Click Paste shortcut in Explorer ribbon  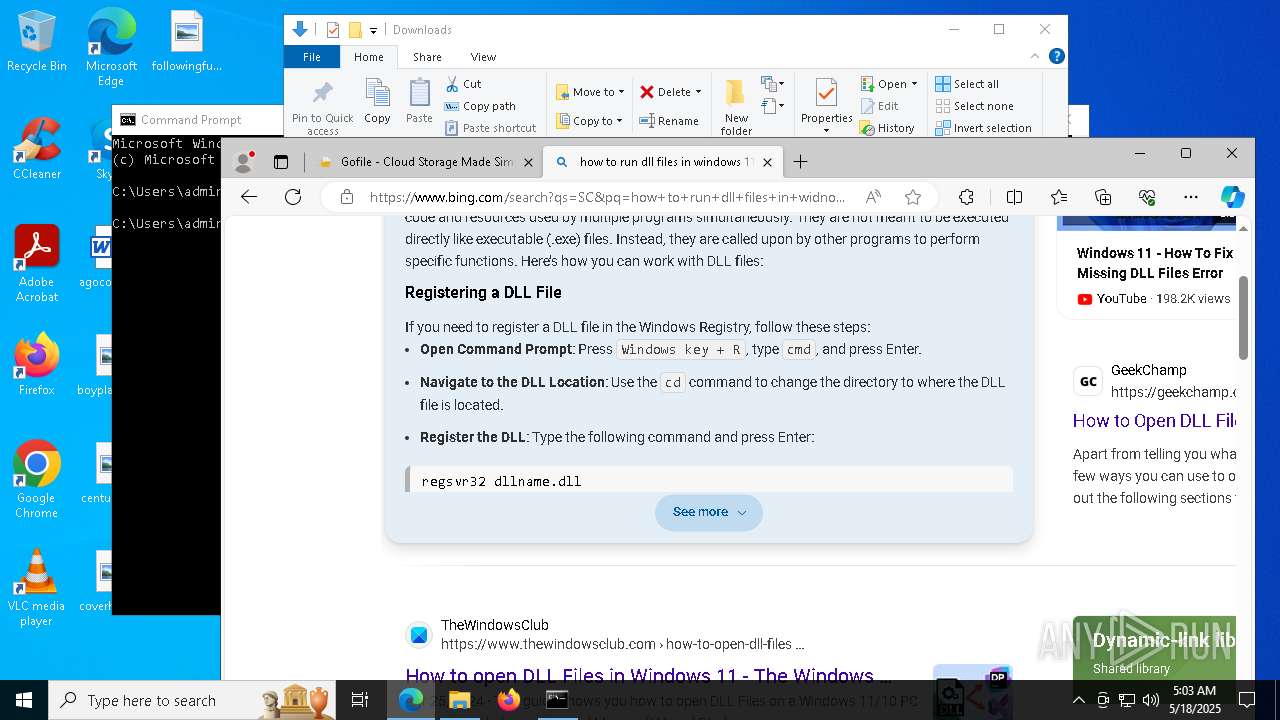click(490, 128)
